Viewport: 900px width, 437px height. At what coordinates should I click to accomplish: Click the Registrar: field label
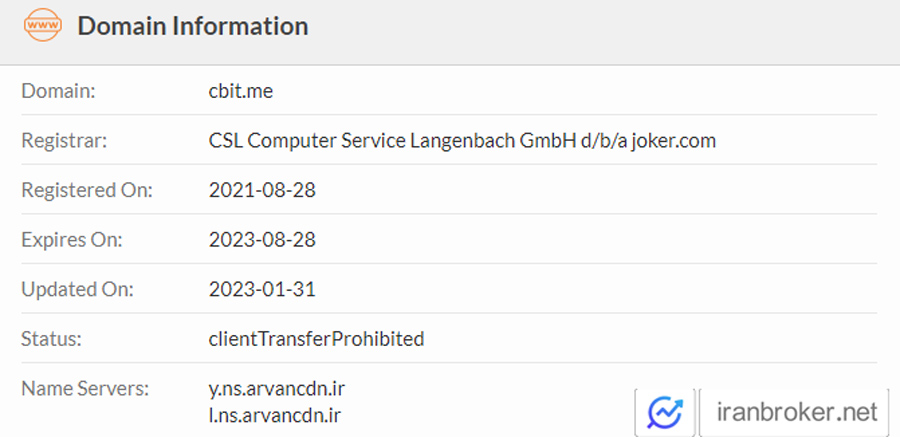pyautogui.click(x=64, y=141)
